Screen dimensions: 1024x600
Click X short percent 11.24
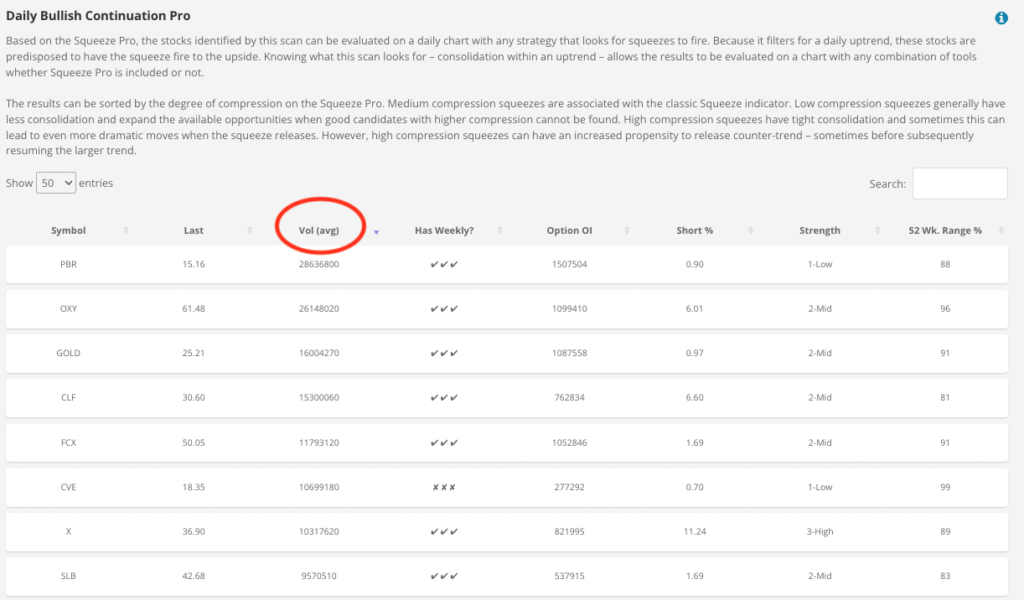[x=695, y=531]
